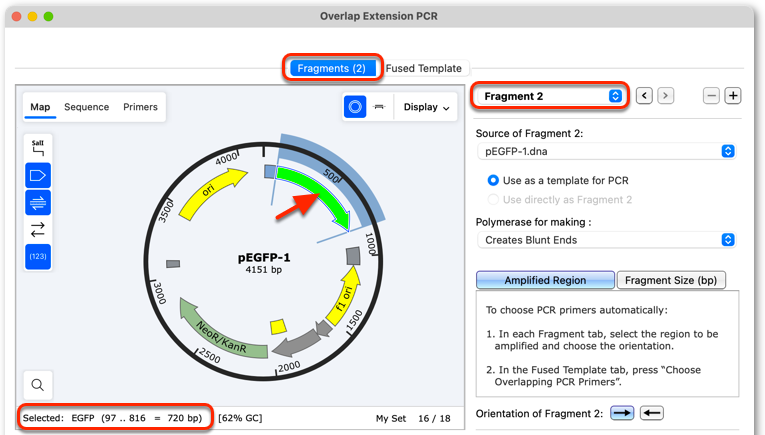765x435 pixels.
Task: Click the pEGFP-1 plasmid name label
Action: click(264, 257)
